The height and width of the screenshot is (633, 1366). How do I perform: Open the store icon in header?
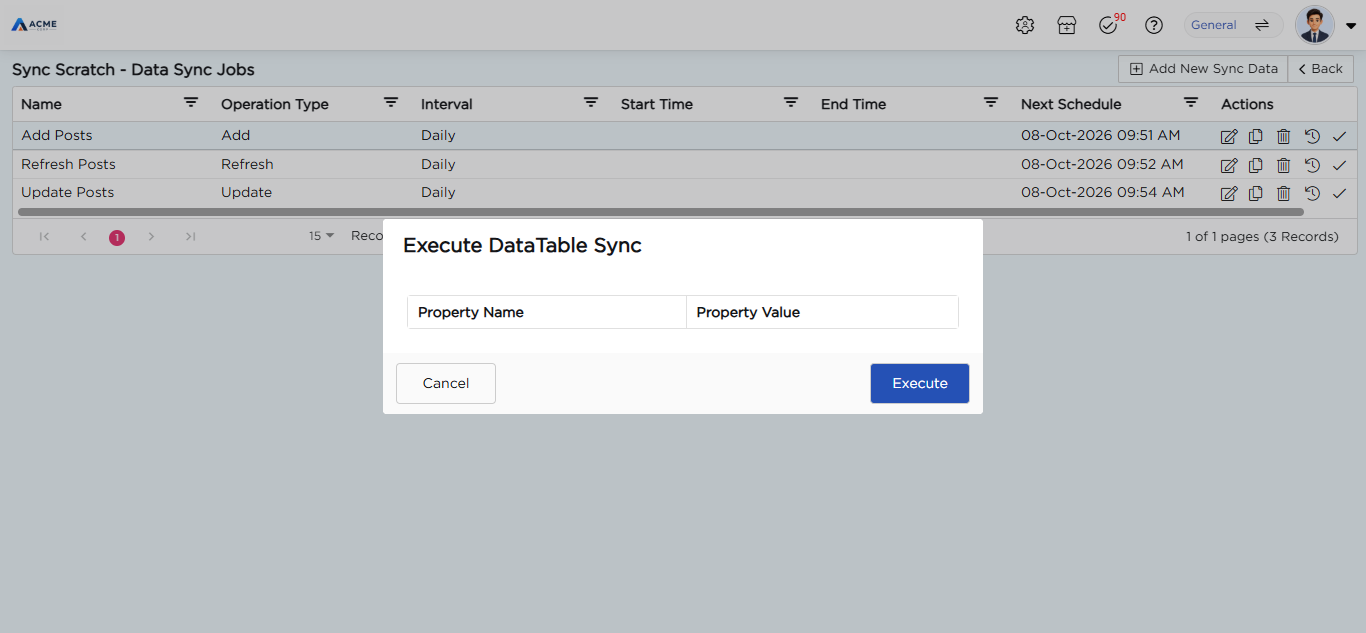pos(1067,25)
